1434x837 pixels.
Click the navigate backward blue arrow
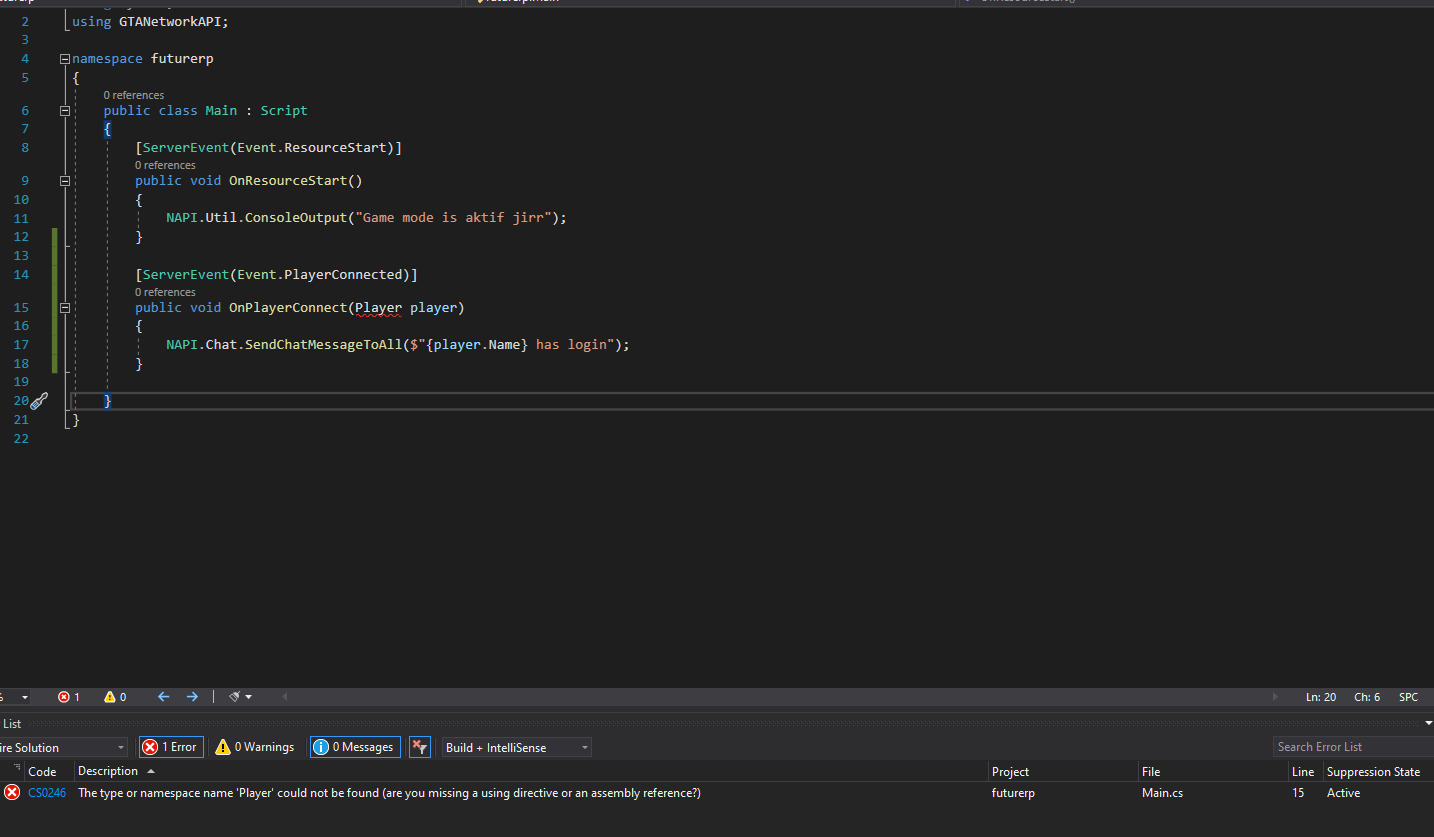pos(163,696)
